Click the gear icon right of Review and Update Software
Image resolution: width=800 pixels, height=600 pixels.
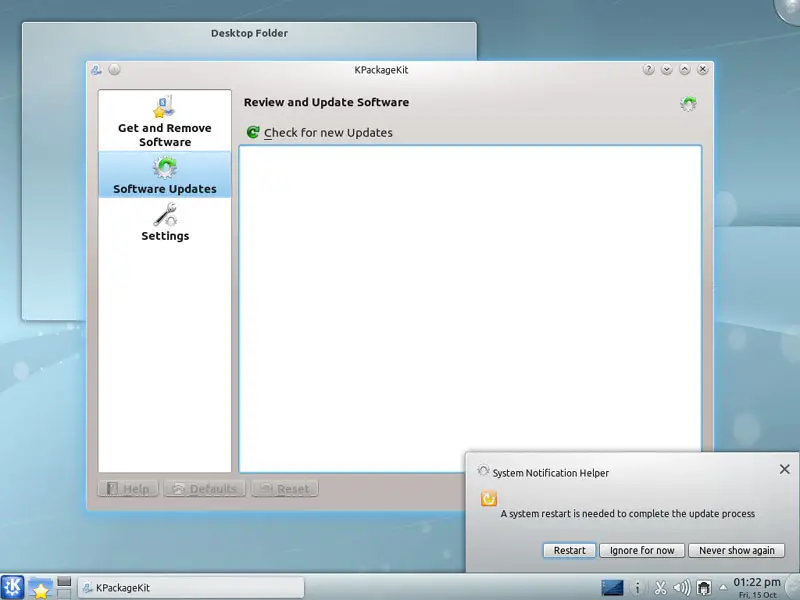click(x=688, y=103)
